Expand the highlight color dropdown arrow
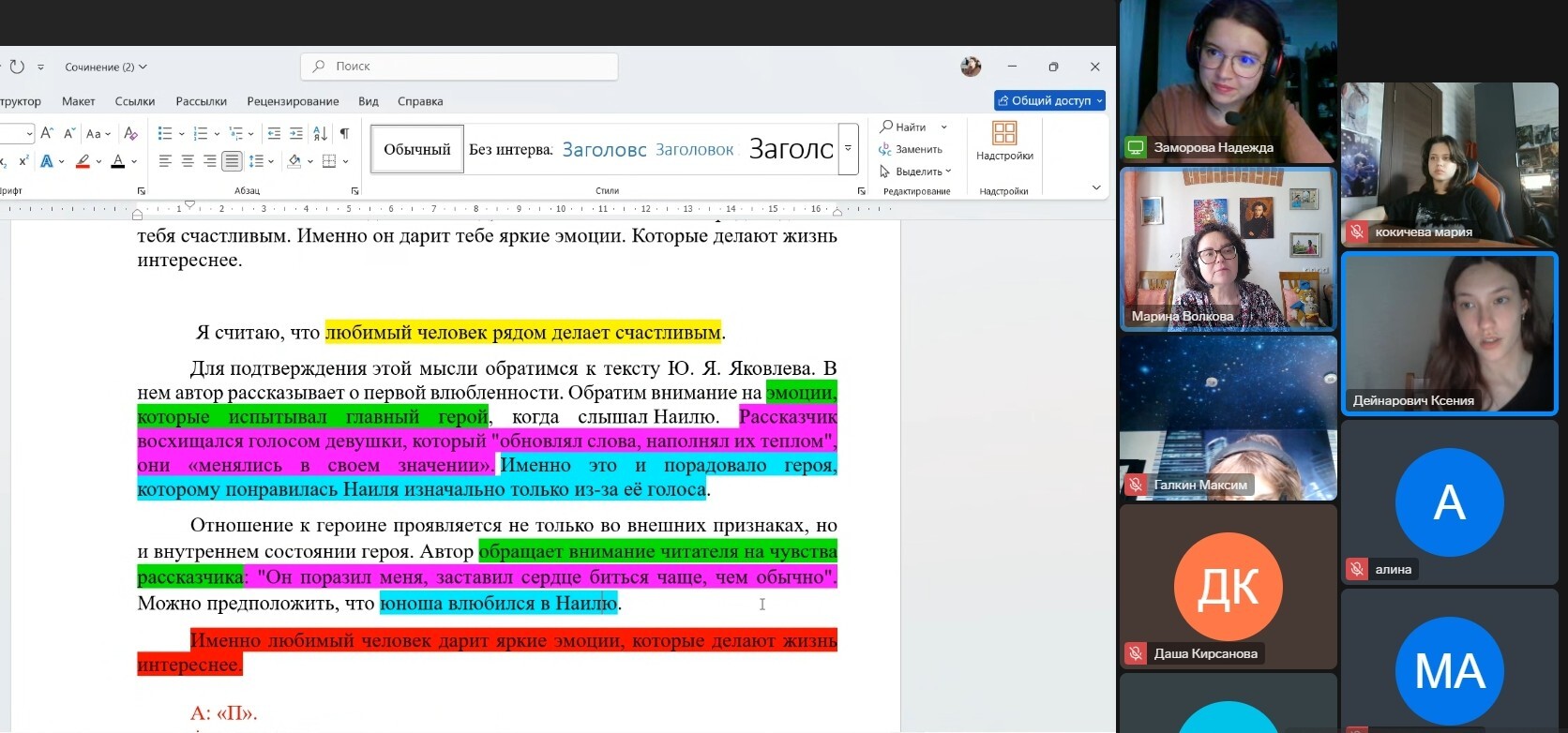 98,161
